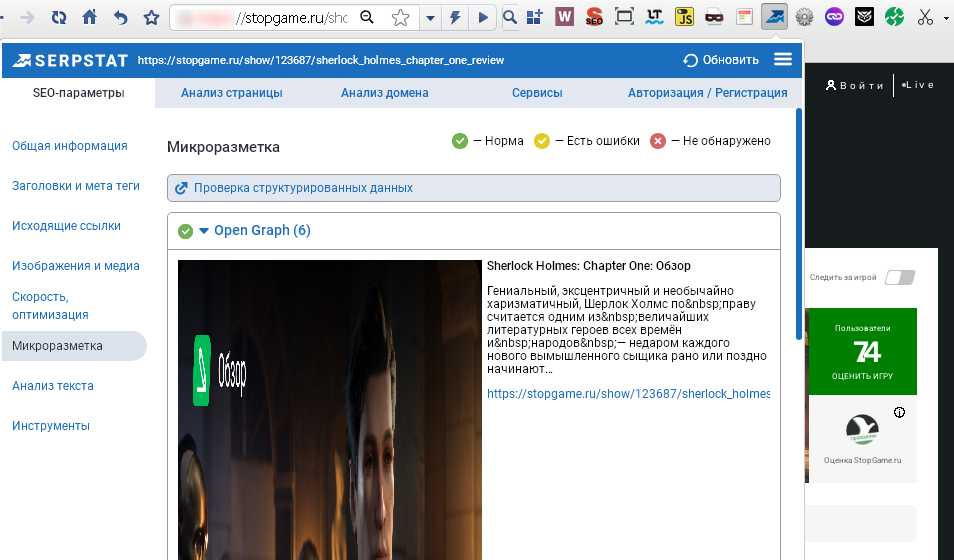Image resolution: width=954 pixels, height=560 pixels.
Task: Open the Сервисы tab
Action: [x=537, y=93]
